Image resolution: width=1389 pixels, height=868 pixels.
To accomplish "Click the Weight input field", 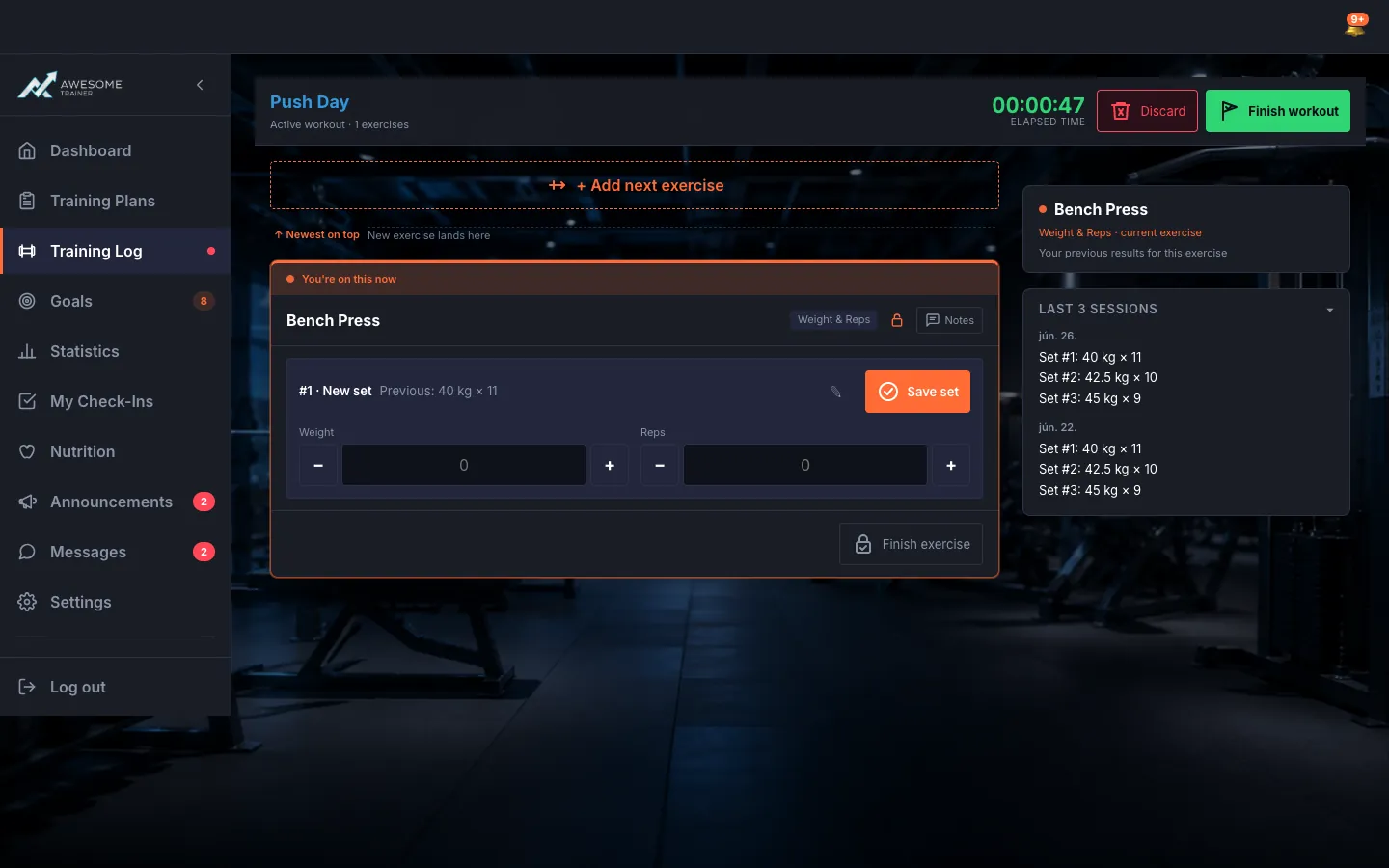I will point(464,465).
